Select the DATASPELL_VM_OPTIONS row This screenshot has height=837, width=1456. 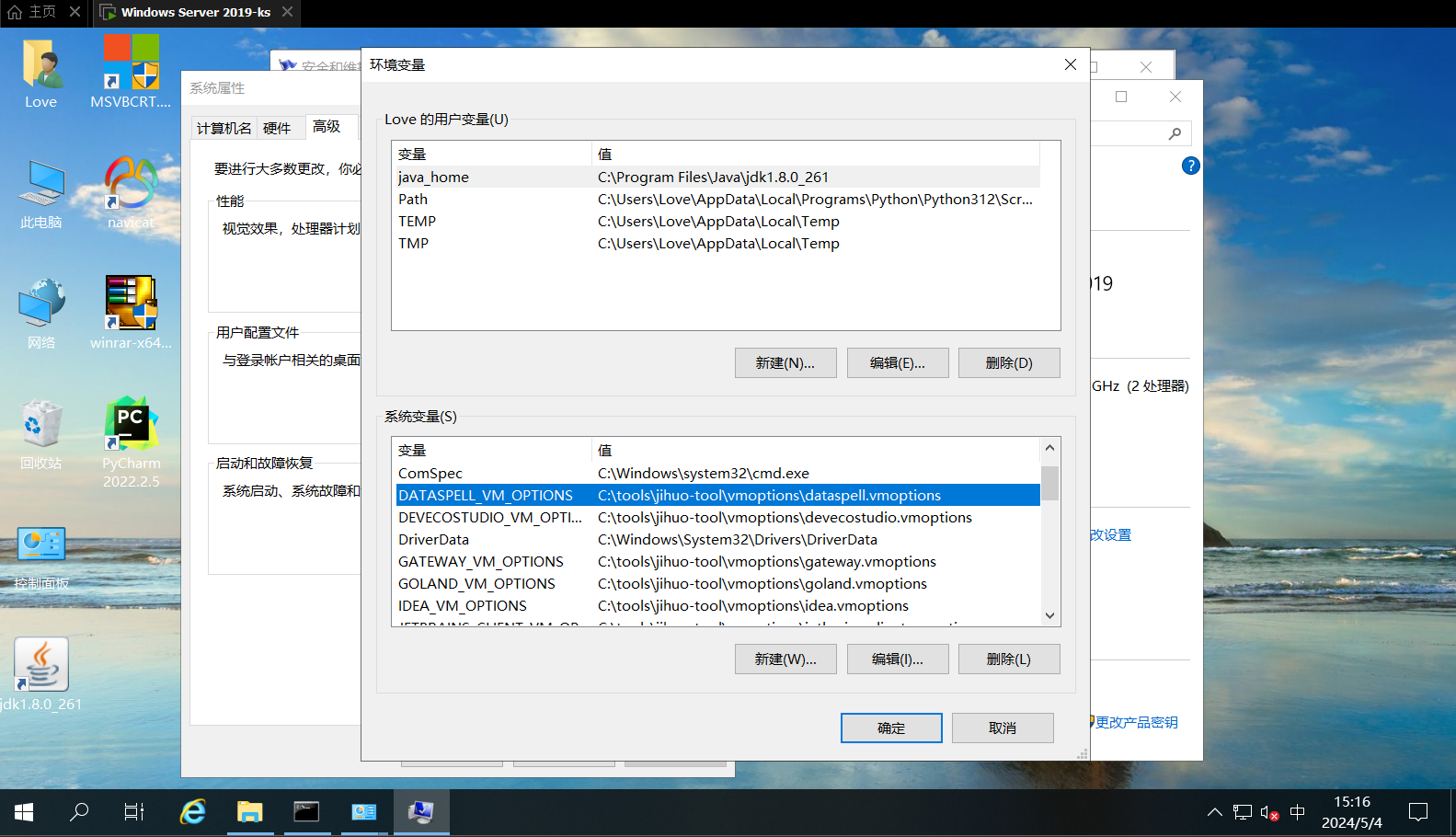tap(717, 495)
